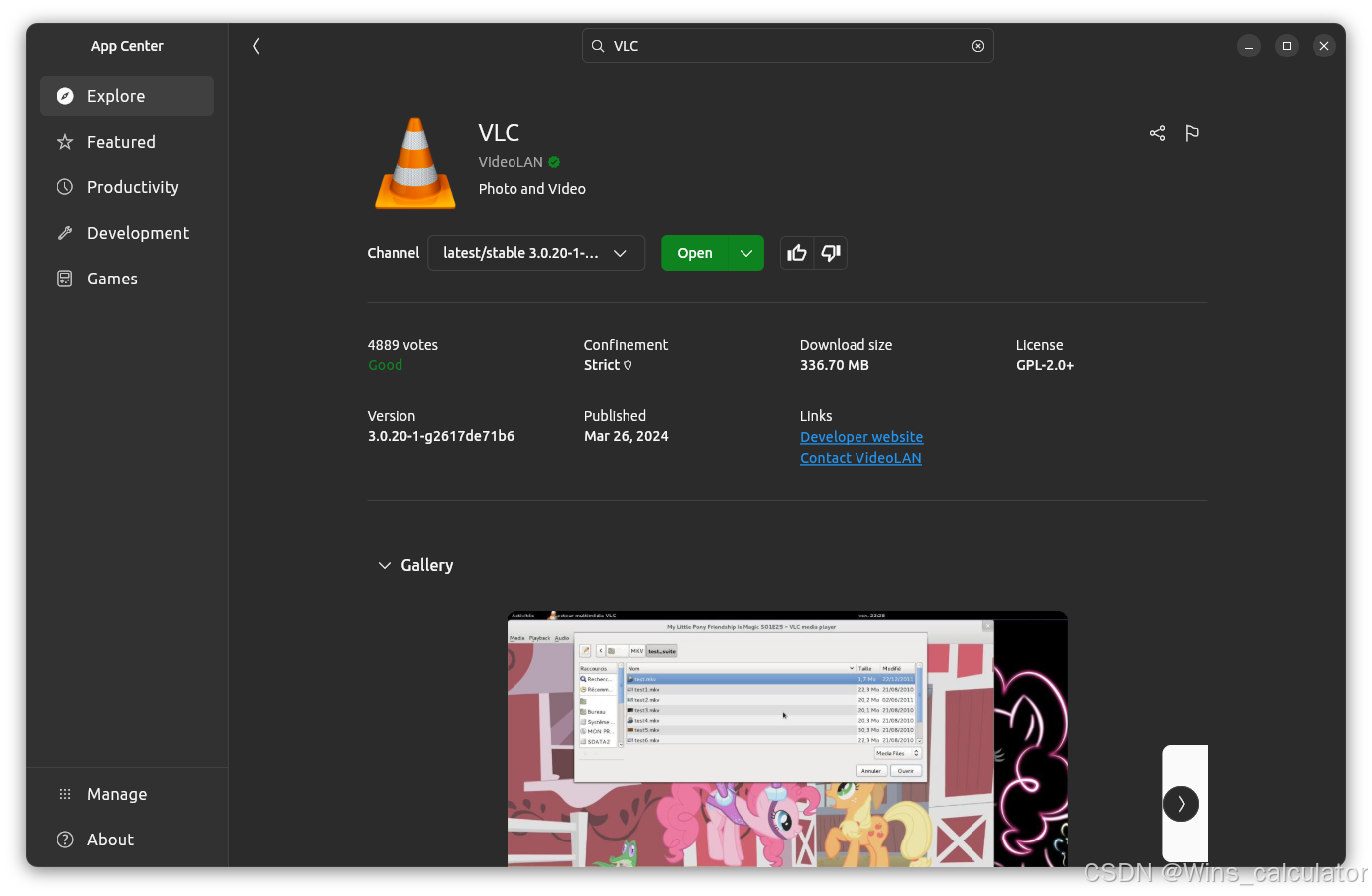Click the 4889 votes text

(402, 345)
